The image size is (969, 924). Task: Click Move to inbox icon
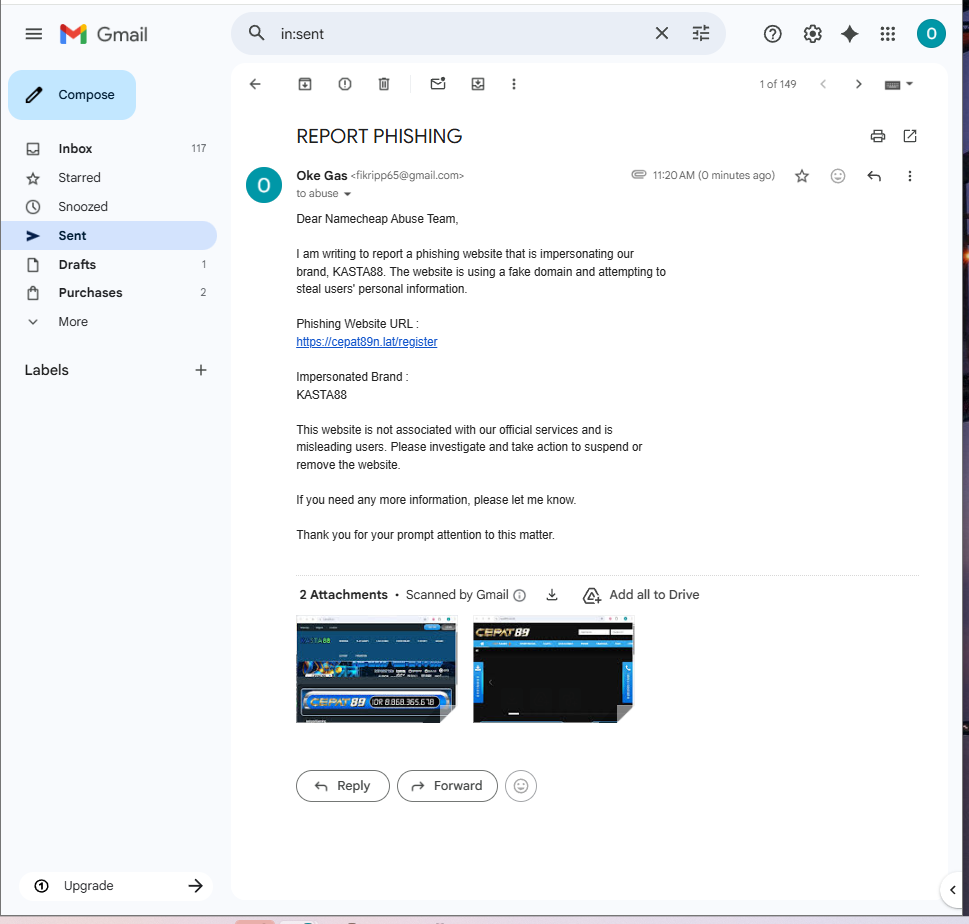coord(478,84)
